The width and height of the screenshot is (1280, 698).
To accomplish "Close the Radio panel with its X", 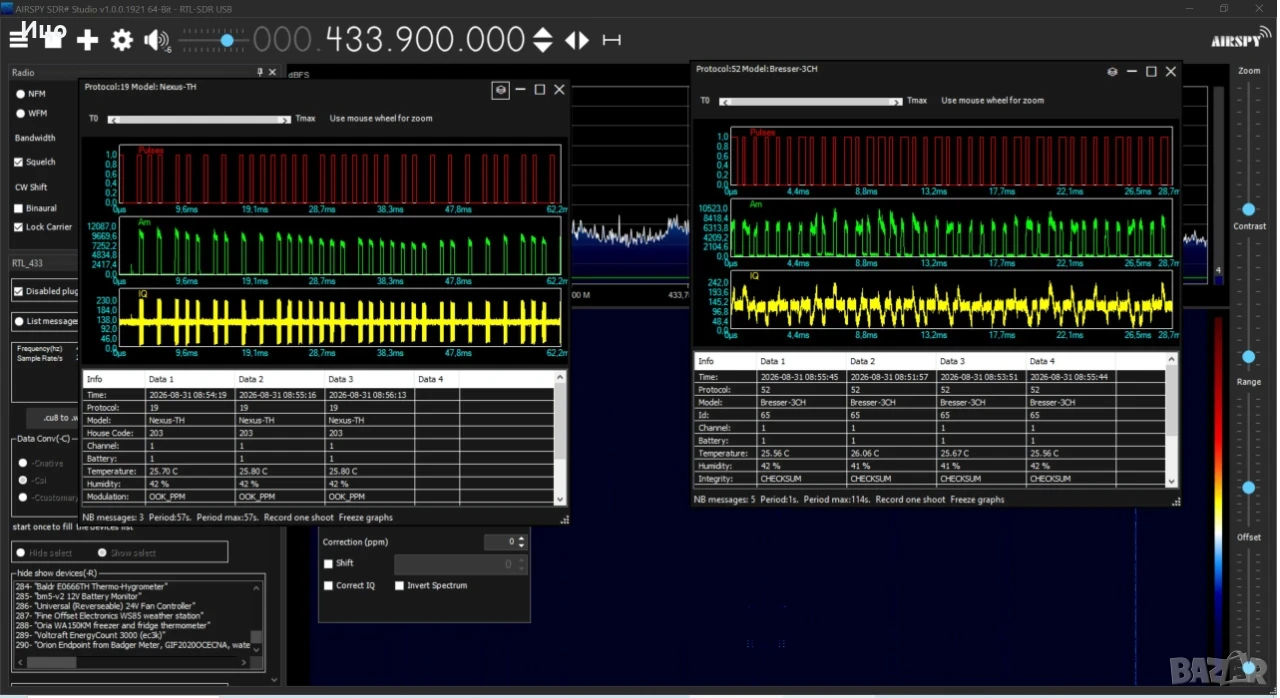I will 273,73.
